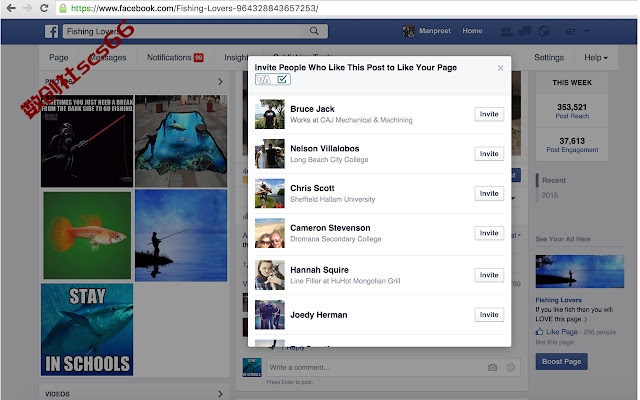
Task: Open the messages chat icon
Action: [x=525, y=31]
